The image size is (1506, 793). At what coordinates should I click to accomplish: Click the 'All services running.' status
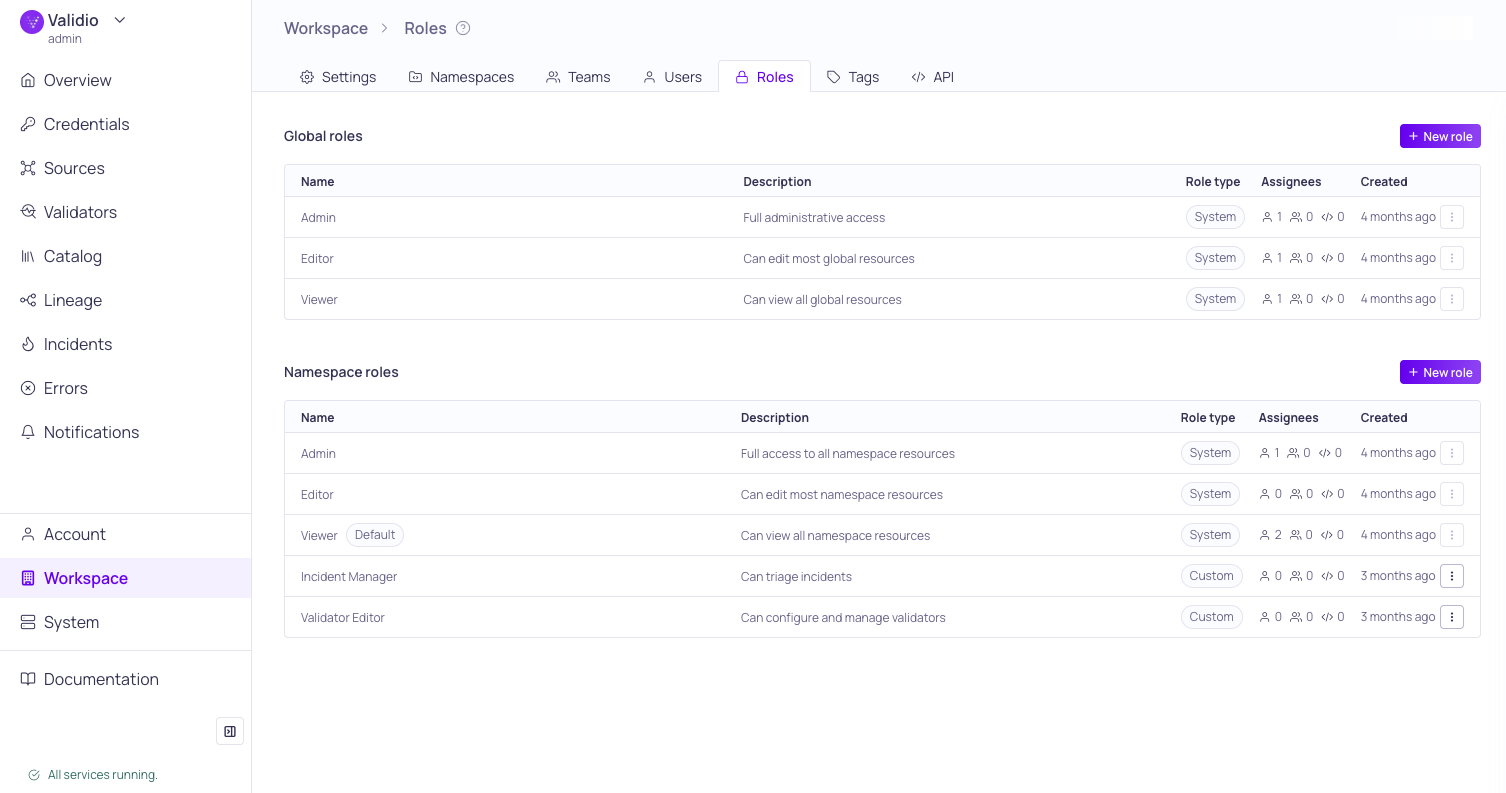pos(93,775)
